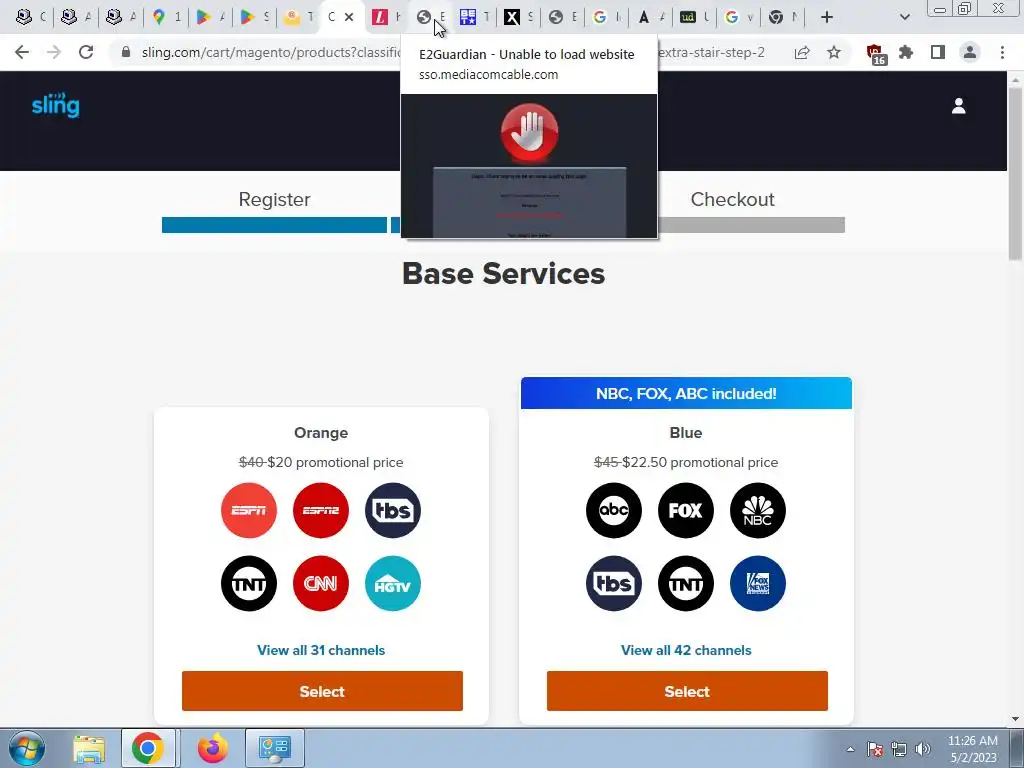Image resolution: width=1024 pixels, height=768 pixels.
Task: Open the uBlock extension with badge 16
Action: click(x=875, y=54)
